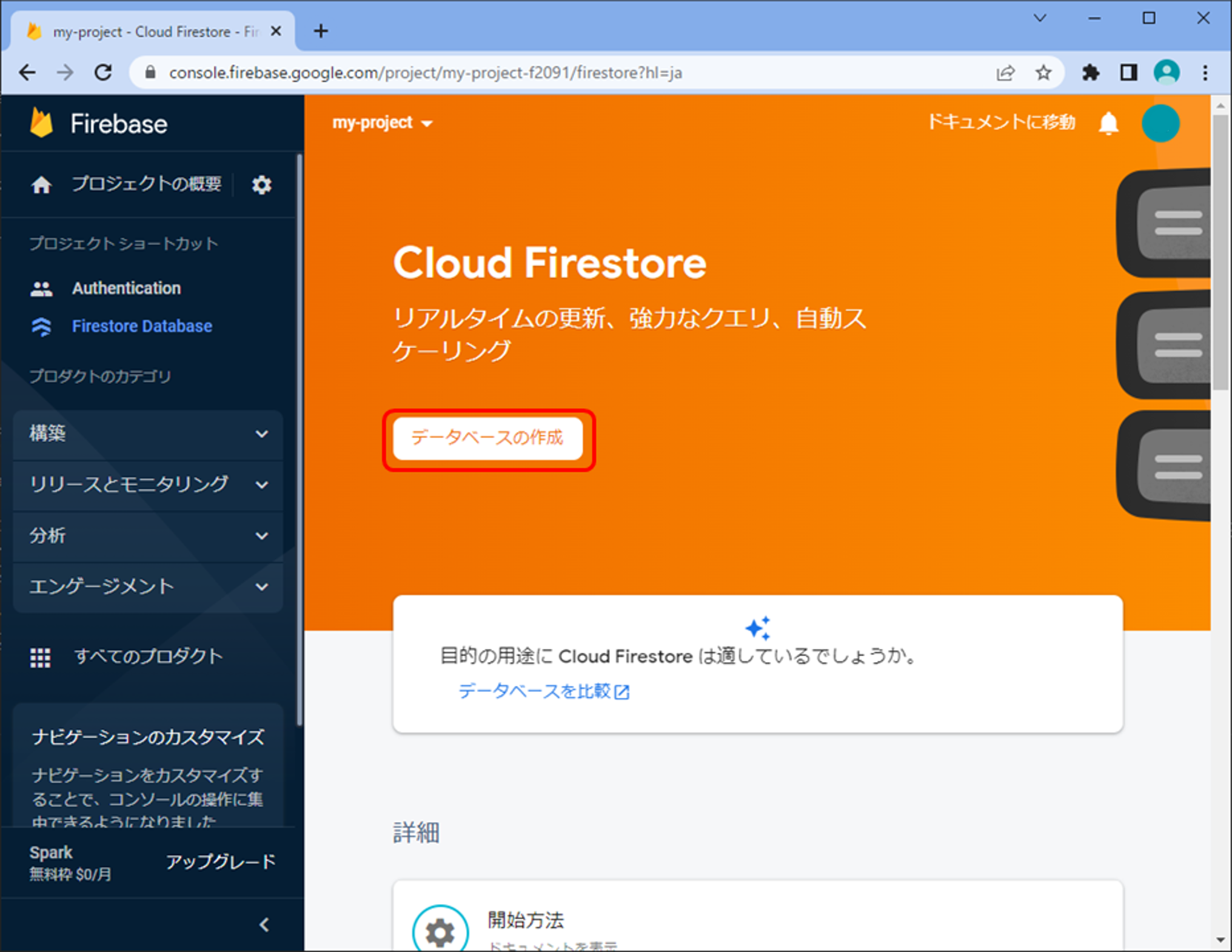Click the home icon for project overview
The width and height of the screenshot is (1232, 952).
pos(41,184)
